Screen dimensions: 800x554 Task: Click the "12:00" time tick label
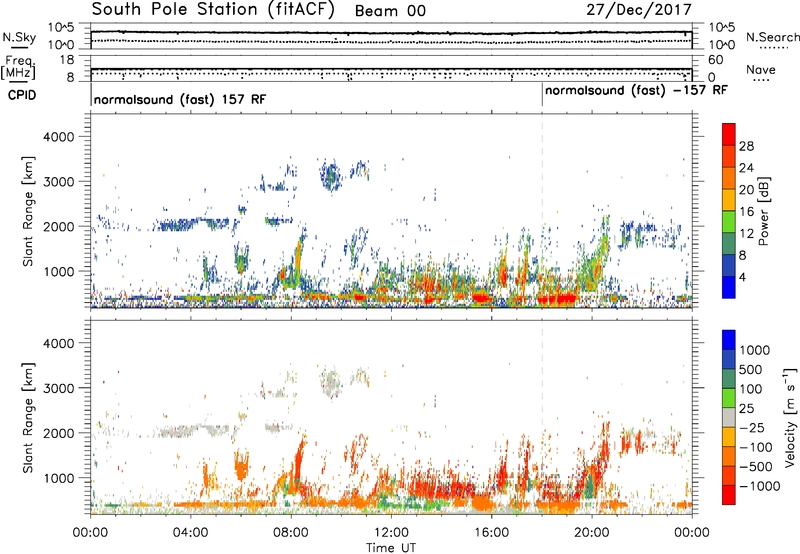click(x=391, y=533)
